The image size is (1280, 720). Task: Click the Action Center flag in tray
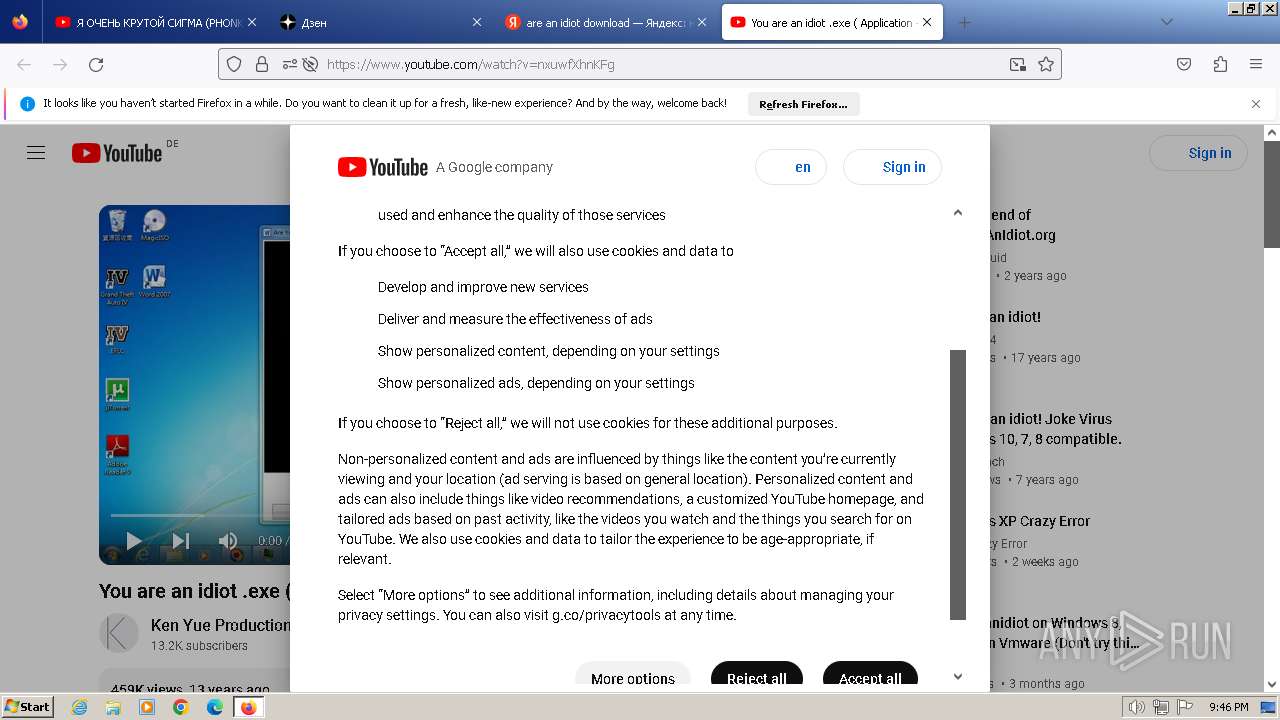pos(1183,707)
